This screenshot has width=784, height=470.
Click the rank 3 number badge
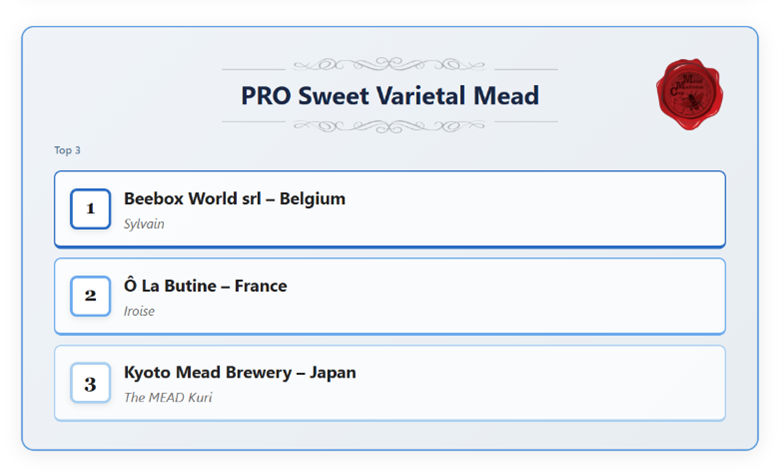(90, 383)
